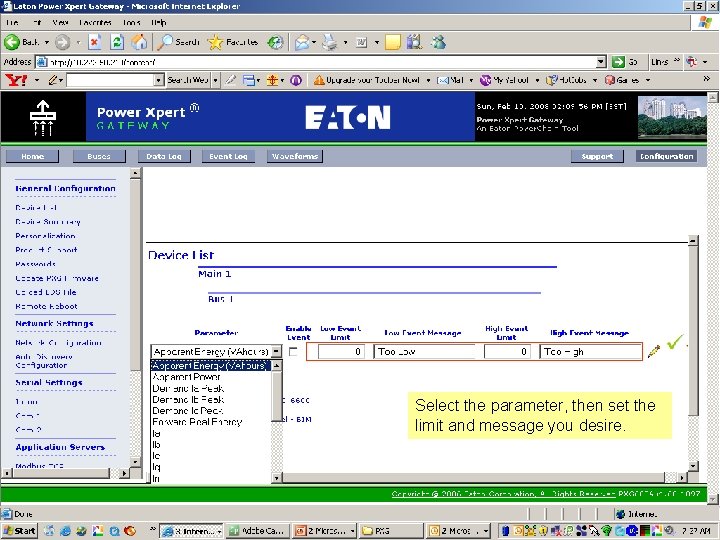Stop page loading with the red X icon
Viewport: 720px width, 540px height.
[95, 42]
